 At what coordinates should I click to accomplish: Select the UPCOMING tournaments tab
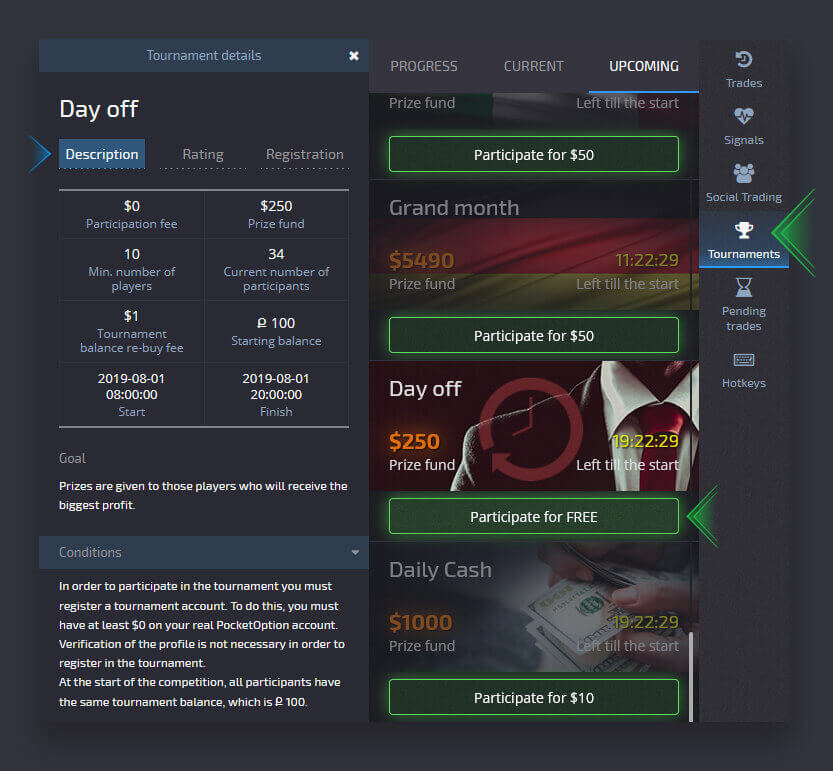click(x=643, y=66)
